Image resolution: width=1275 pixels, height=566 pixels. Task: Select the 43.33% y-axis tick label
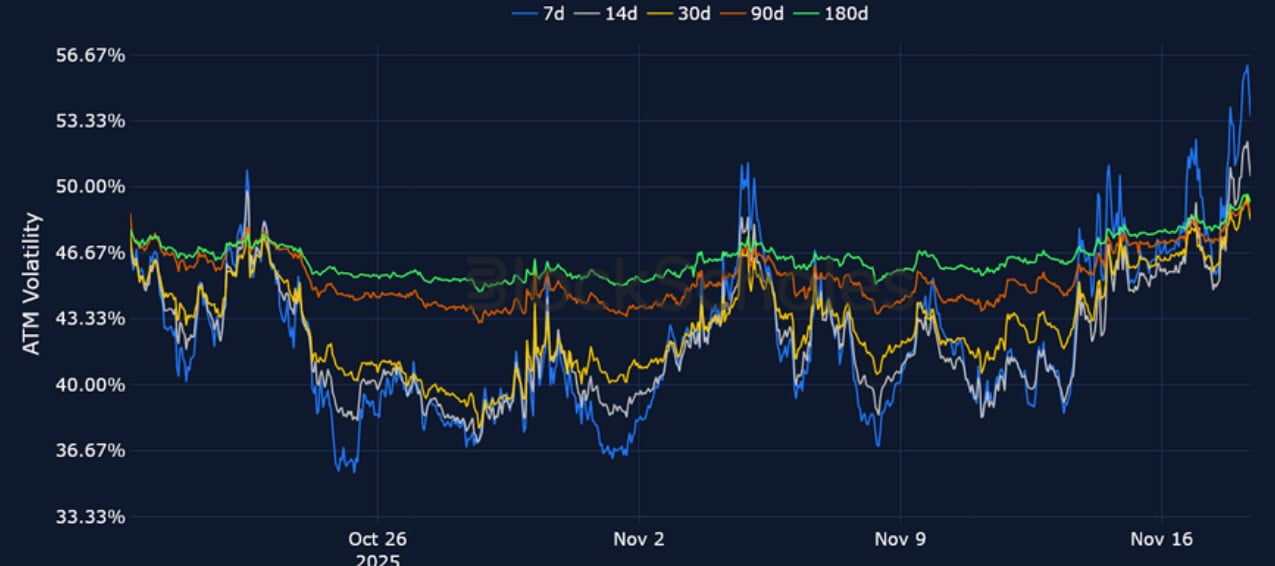point(89,319)
